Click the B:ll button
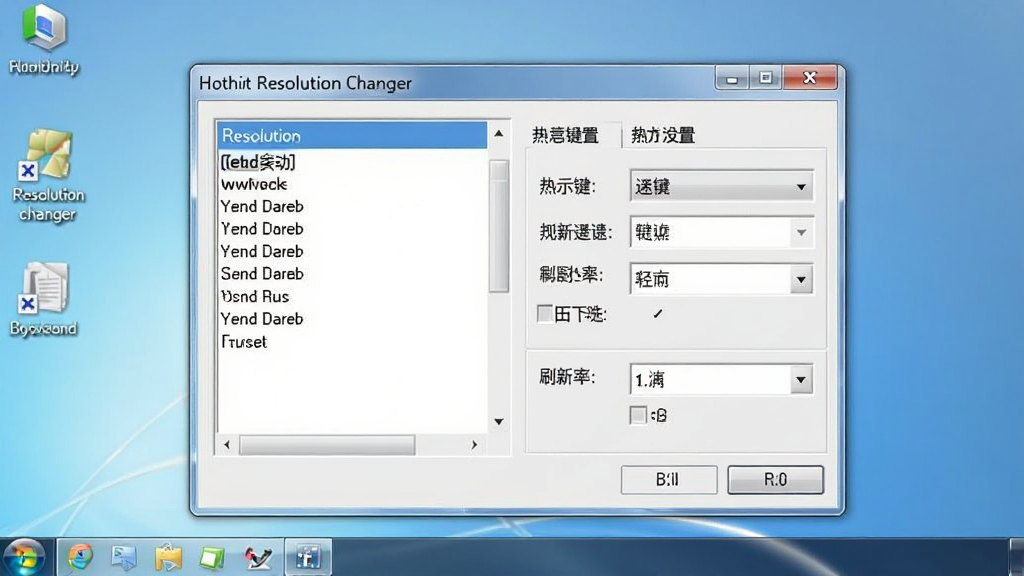Screen dimensions: 1024x576 tap(669, 480)
